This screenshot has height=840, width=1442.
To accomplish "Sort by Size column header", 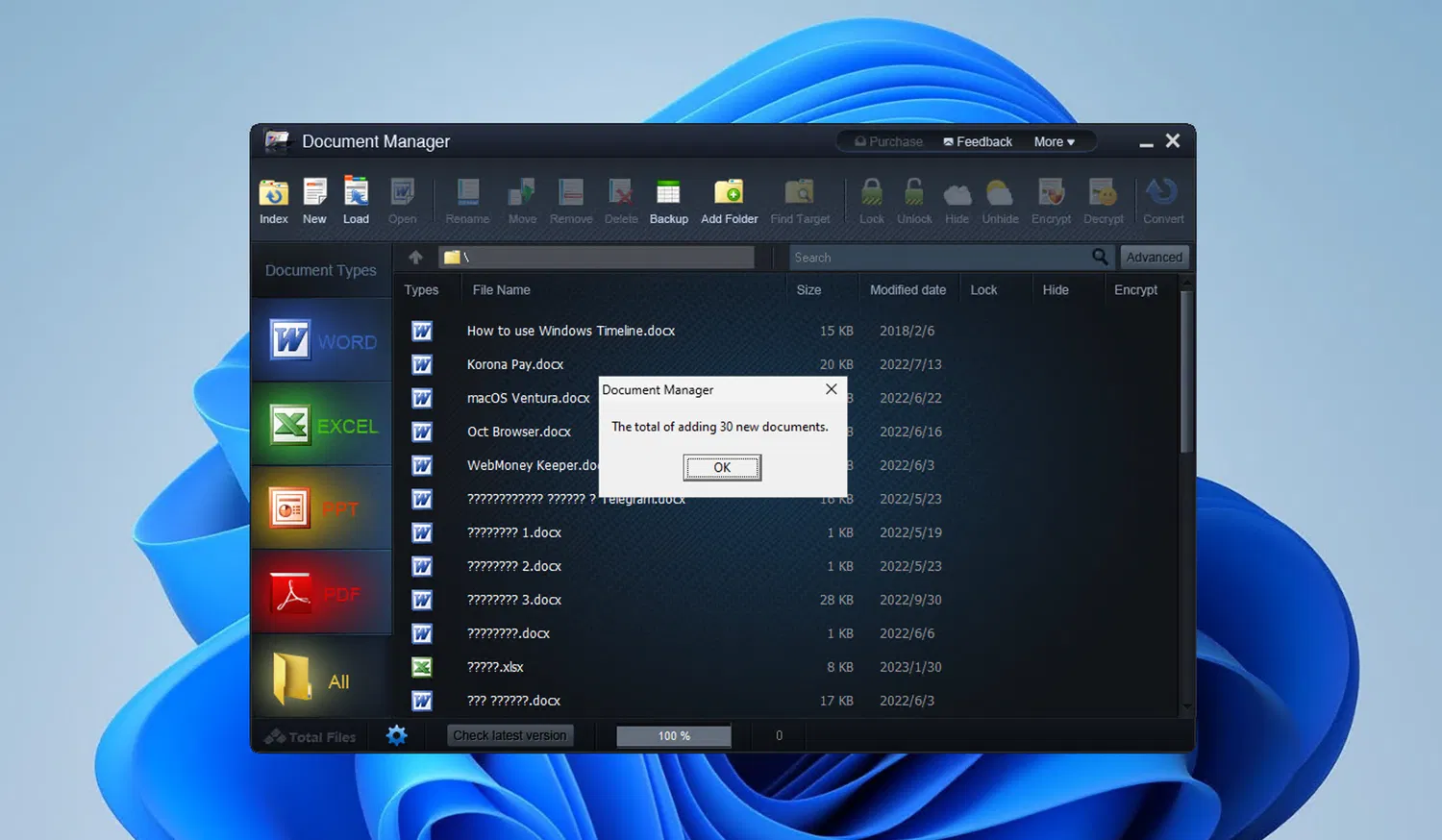I will 808,289.
